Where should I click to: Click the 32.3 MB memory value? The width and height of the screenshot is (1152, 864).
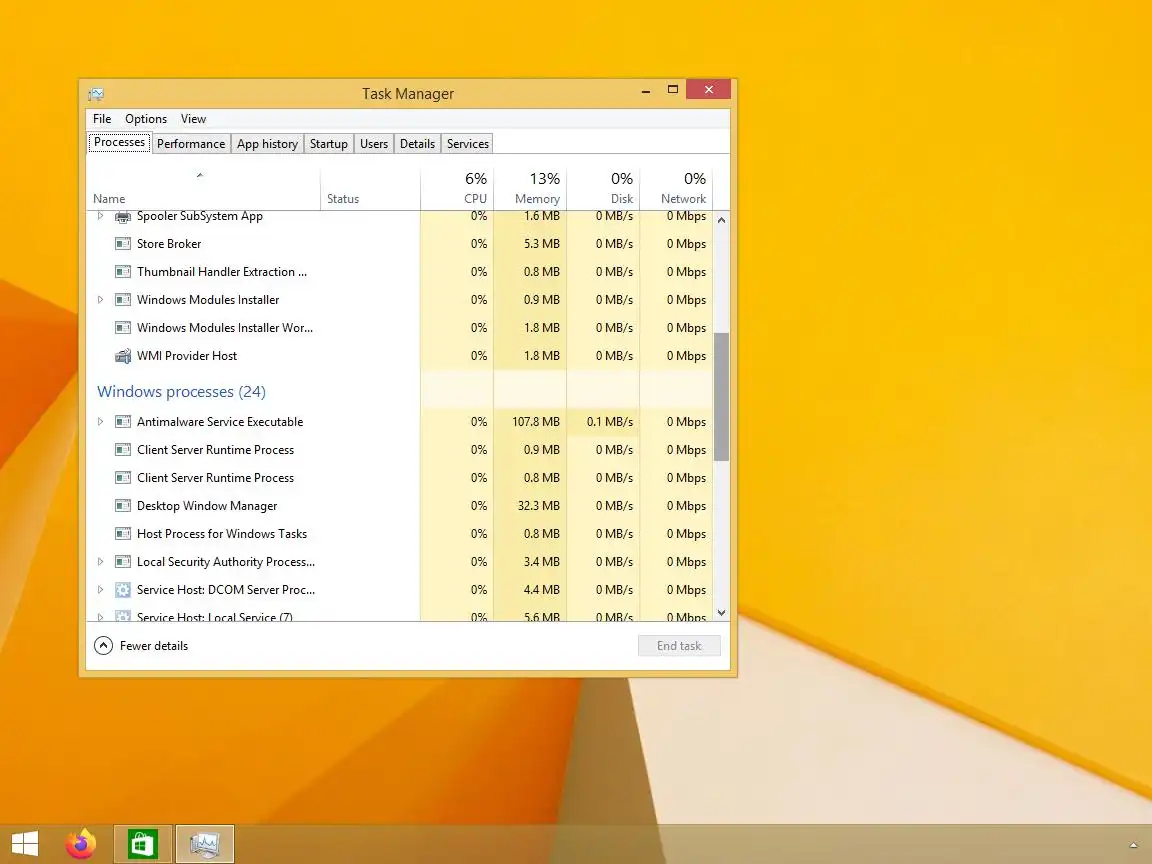(x=539, y=505)
